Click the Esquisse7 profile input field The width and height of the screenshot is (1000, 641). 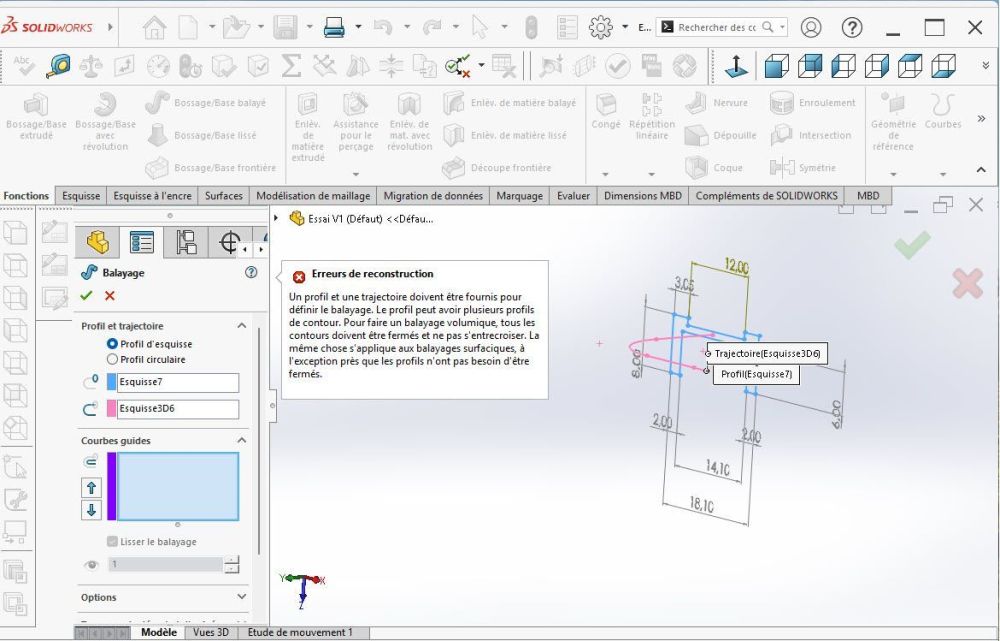coord(177,382)
